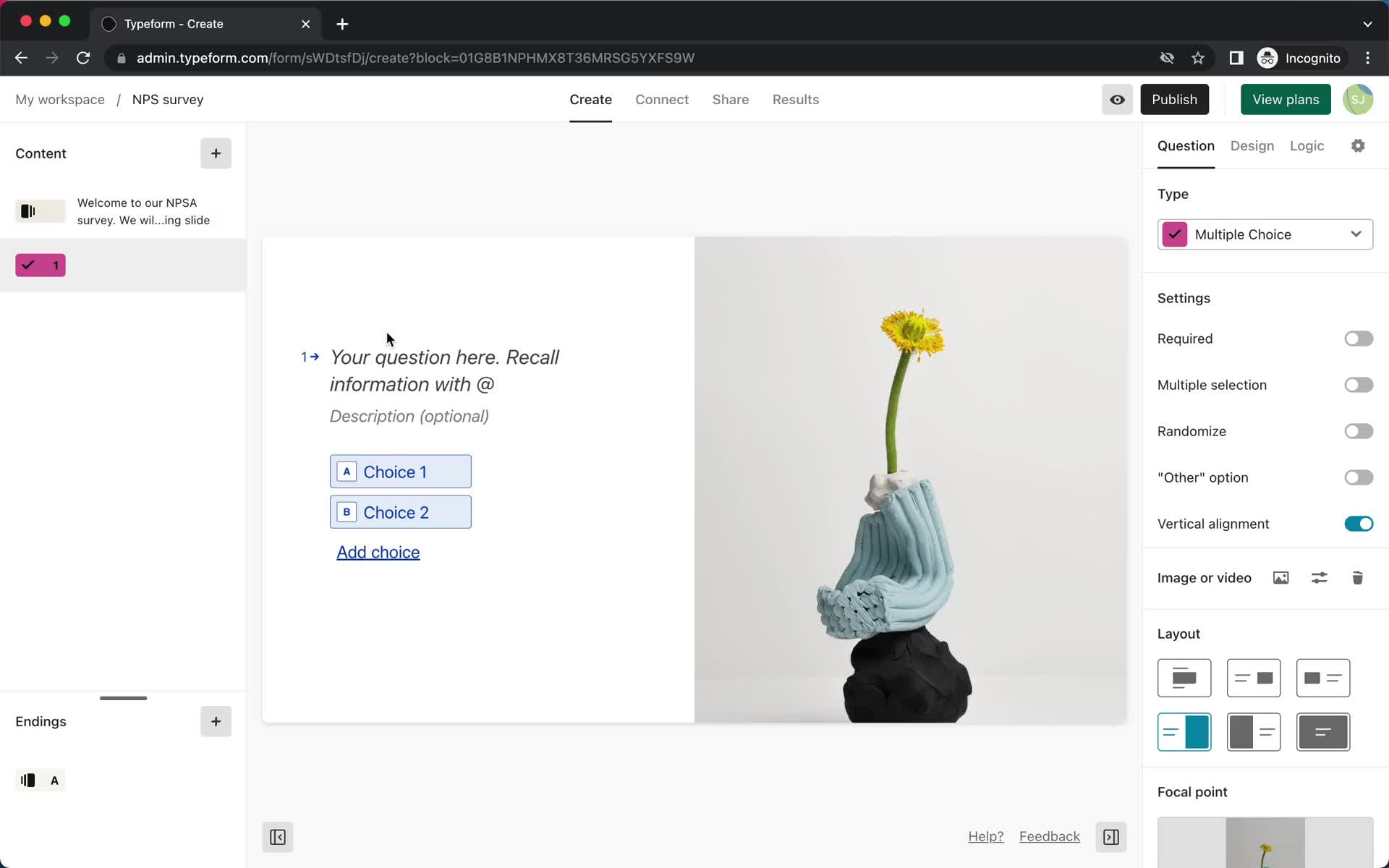Click the image upload icon
Screen dimensions: 1389x868
click(x=1281, y=578)
